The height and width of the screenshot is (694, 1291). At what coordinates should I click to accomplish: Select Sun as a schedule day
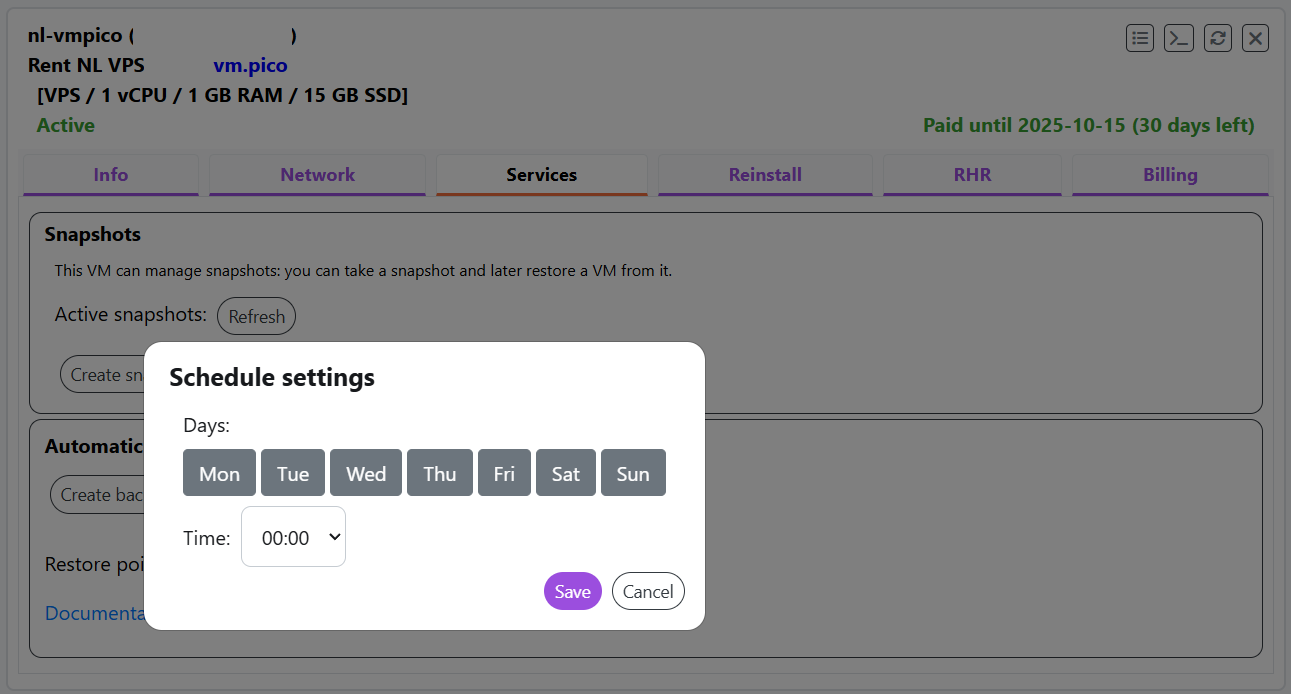[633, 473]
